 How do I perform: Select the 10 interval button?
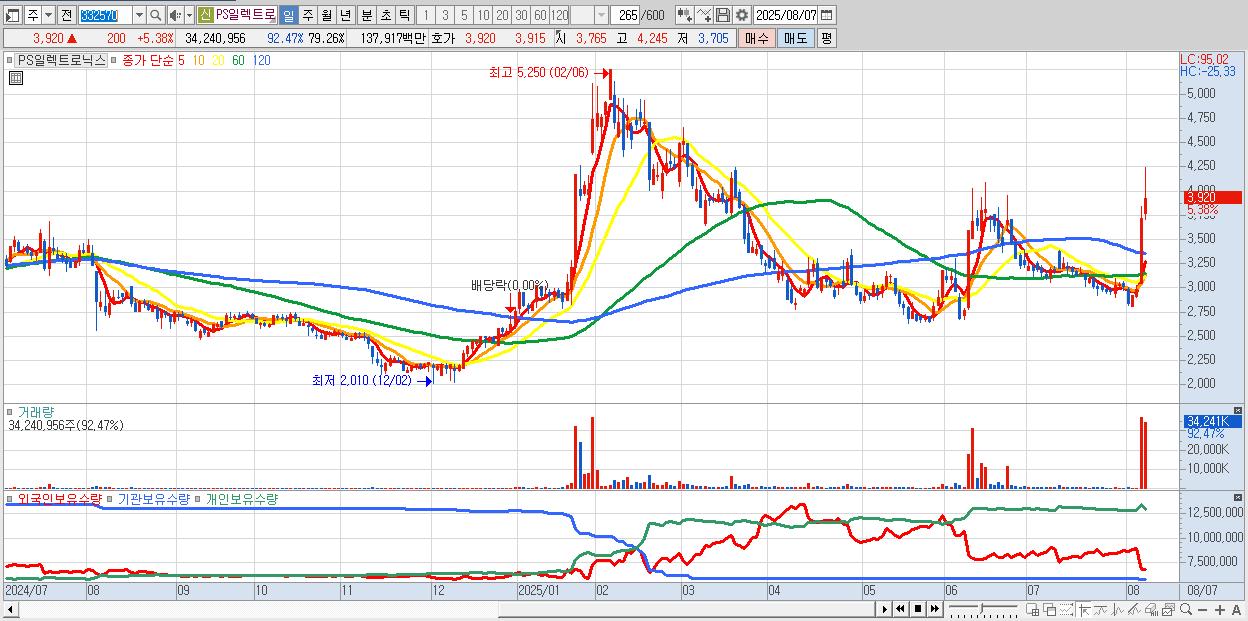coord(483,15)
